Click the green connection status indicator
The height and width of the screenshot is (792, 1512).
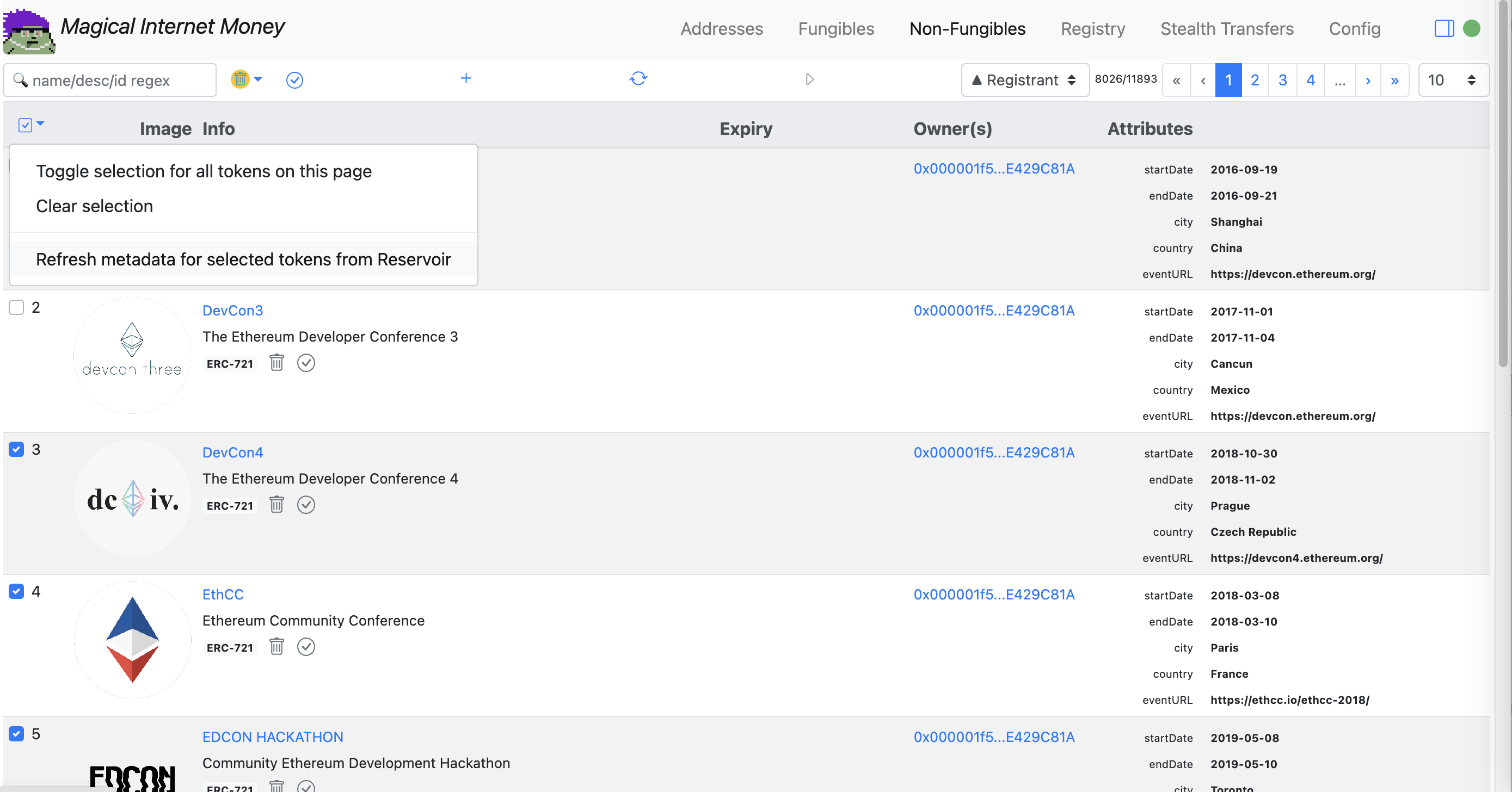tap(1471, 28)
